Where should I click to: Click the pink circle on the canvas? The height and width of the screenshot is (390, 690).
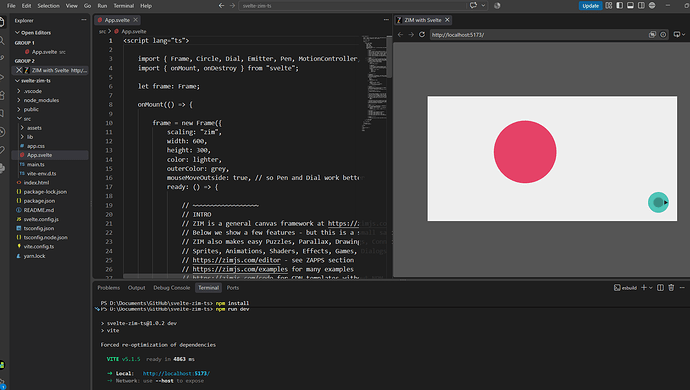coord(525,152)
